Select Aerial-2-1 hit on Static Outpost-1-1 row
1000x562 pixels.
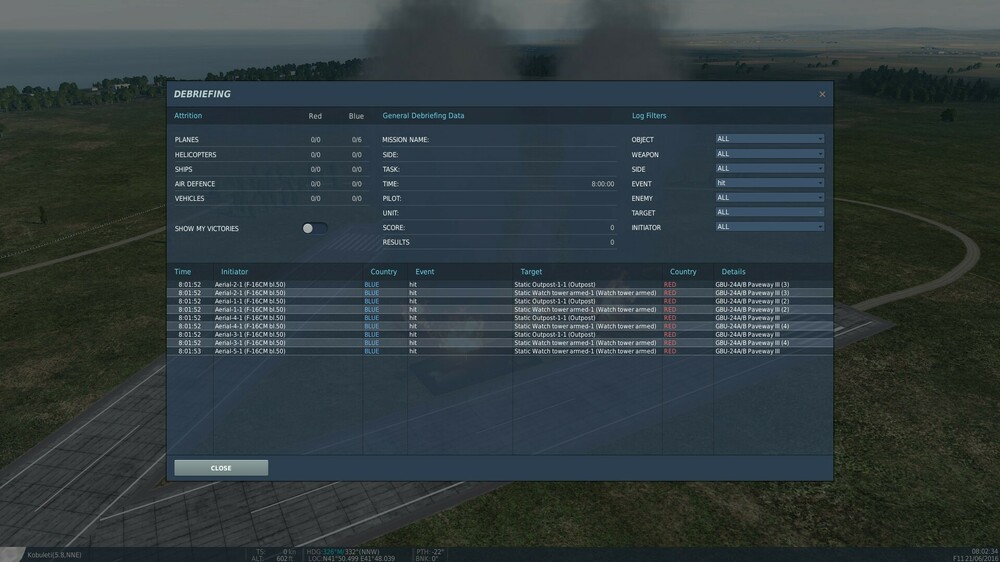point(499,285)
